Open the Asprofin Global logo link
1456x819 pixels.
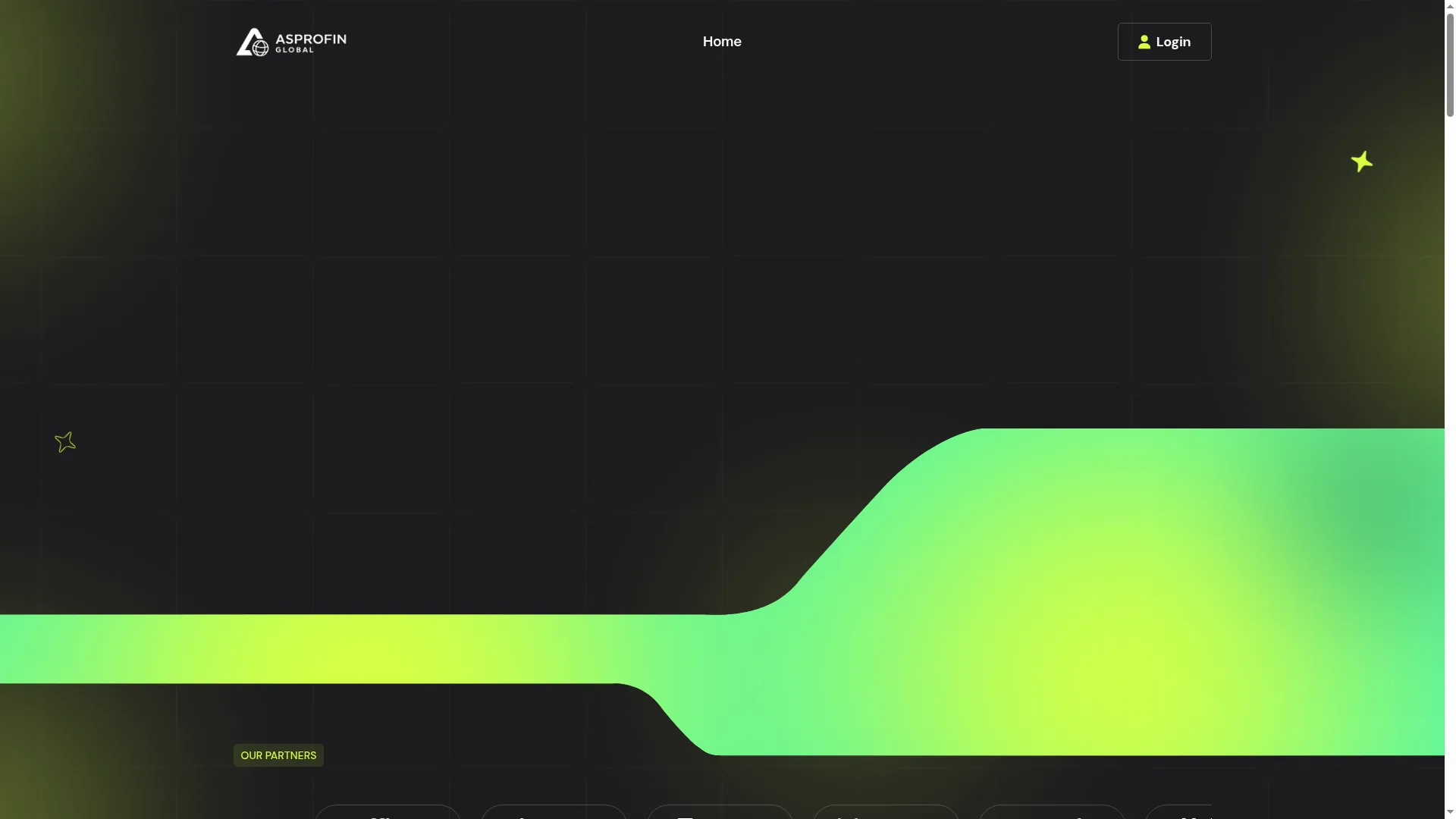(291, 42)
